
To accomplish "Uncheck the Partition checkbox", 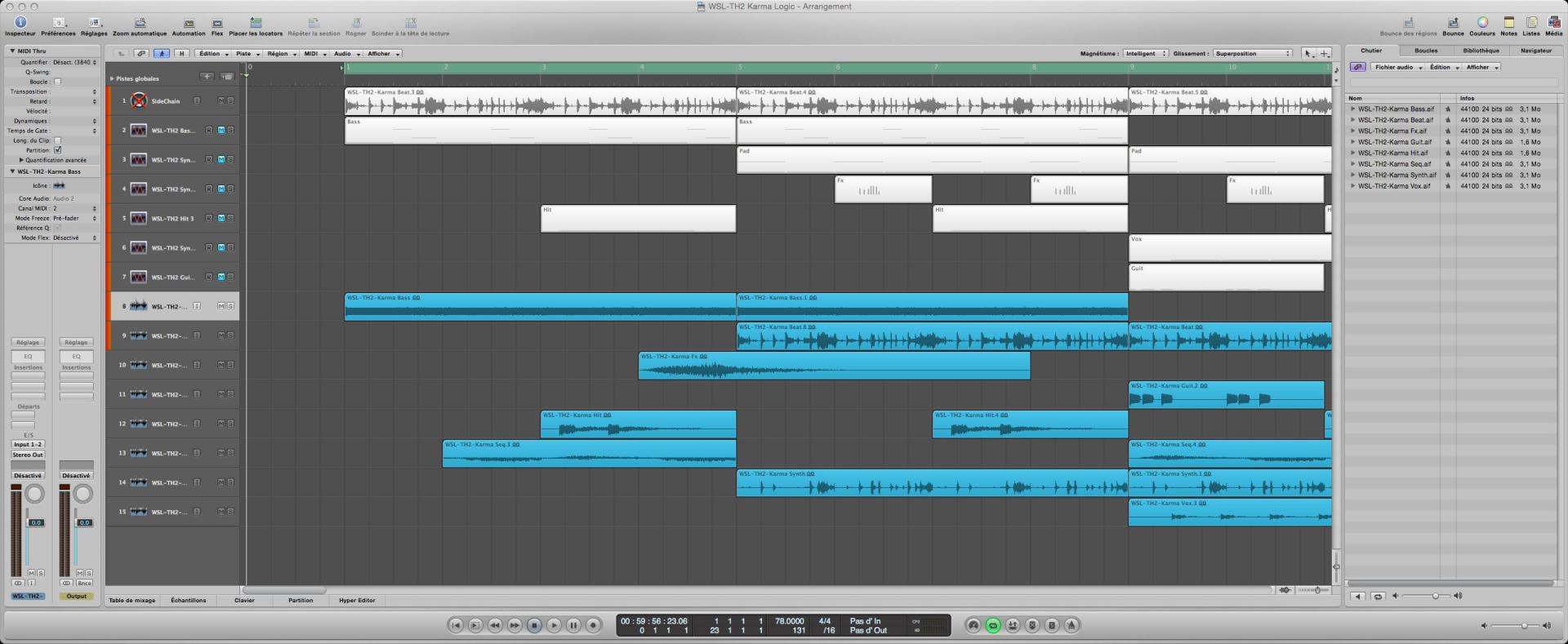I will pos(57,150).
